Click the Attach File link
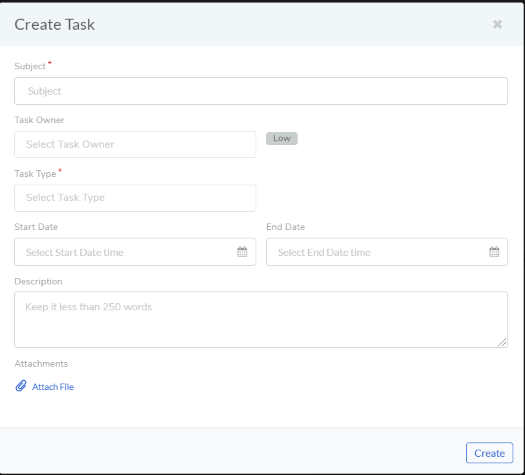Image resolution: width=525 pixels, height=475 pixels. coord(53,387)
